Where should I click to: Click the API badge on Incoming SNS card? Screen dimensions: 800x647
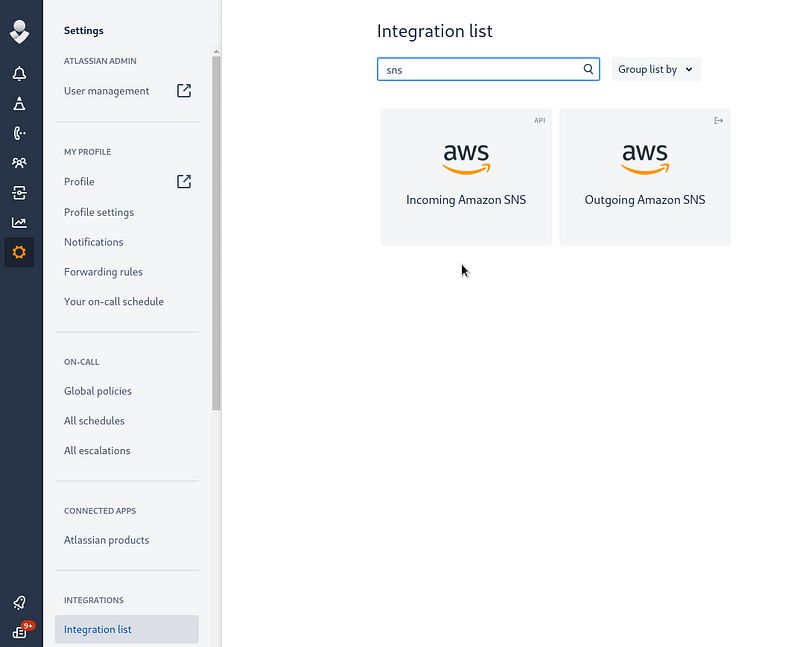[539, 120]
